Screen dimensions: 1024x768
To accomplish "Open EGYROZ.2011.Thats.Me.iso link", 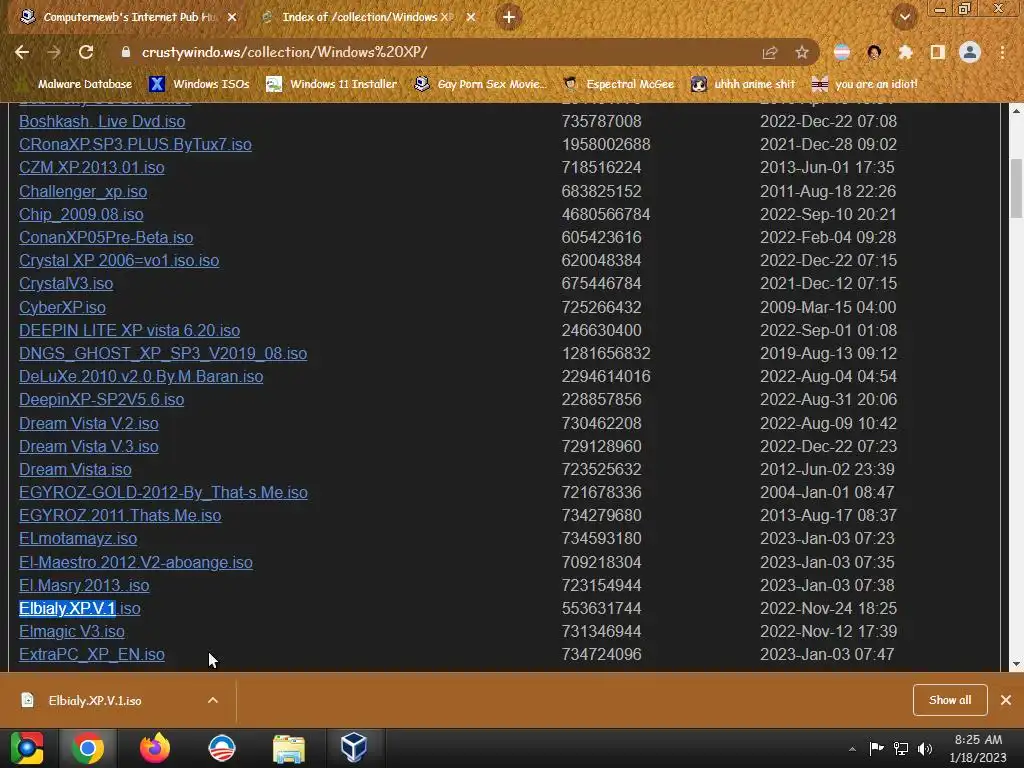I will (120, 515).
